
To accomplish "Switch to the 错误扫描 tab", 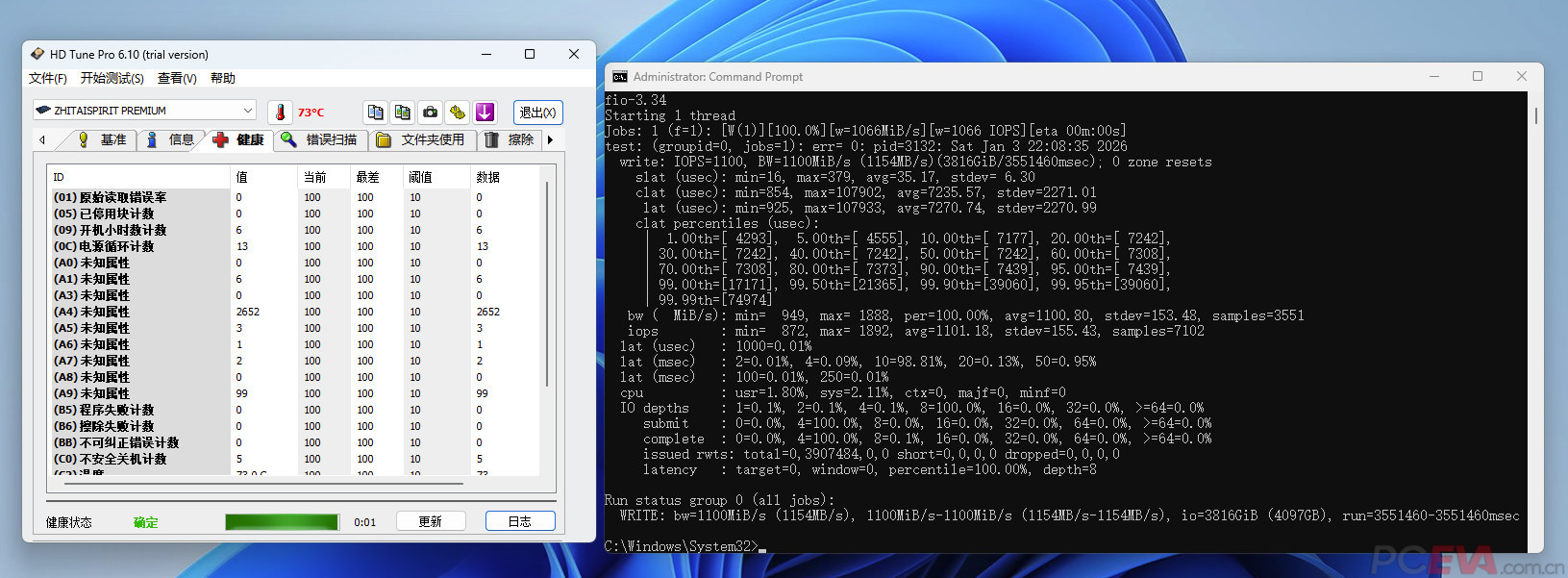I will 320,140.
